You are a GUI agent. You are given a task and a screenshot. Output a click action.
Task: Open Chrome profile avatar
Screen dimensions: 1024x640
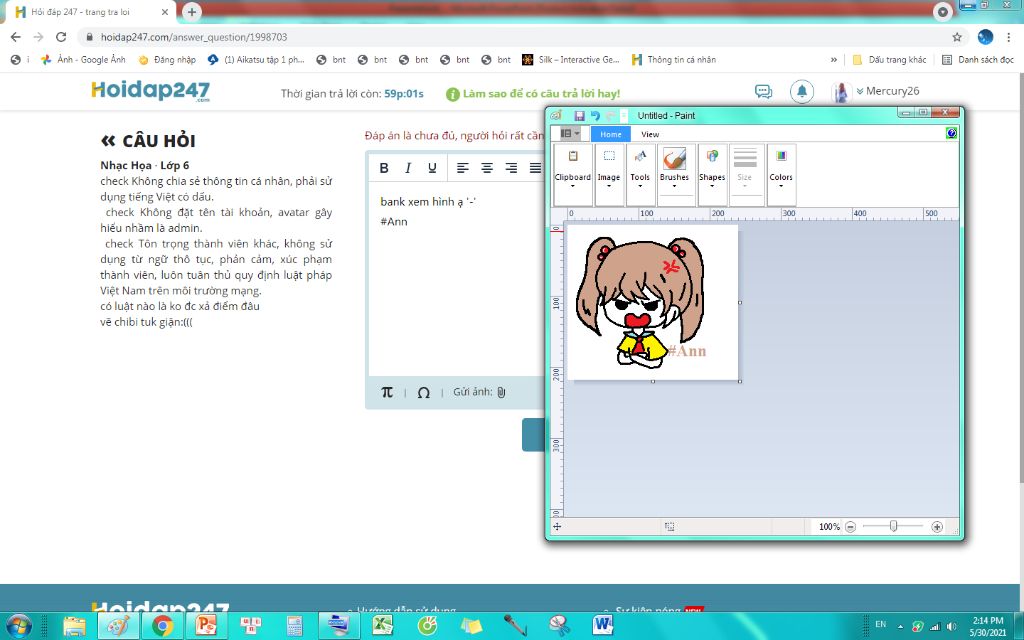tap(985, 37)
